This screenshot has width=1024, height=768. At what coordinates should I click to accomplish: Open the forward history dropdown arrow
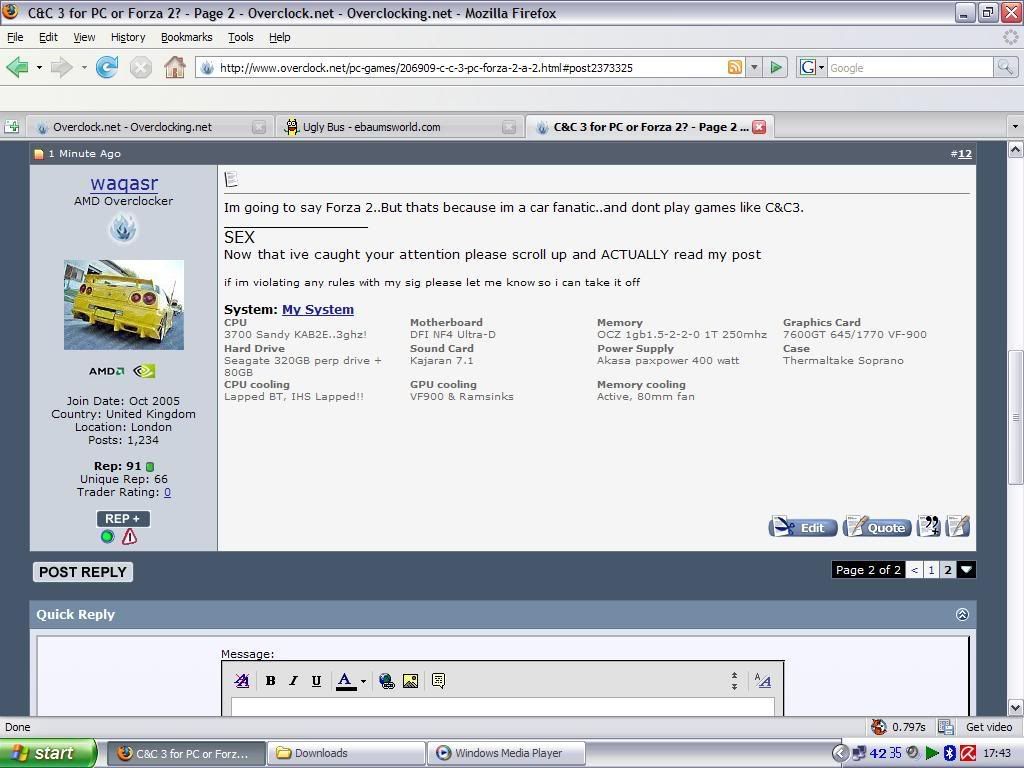[84, 67]
